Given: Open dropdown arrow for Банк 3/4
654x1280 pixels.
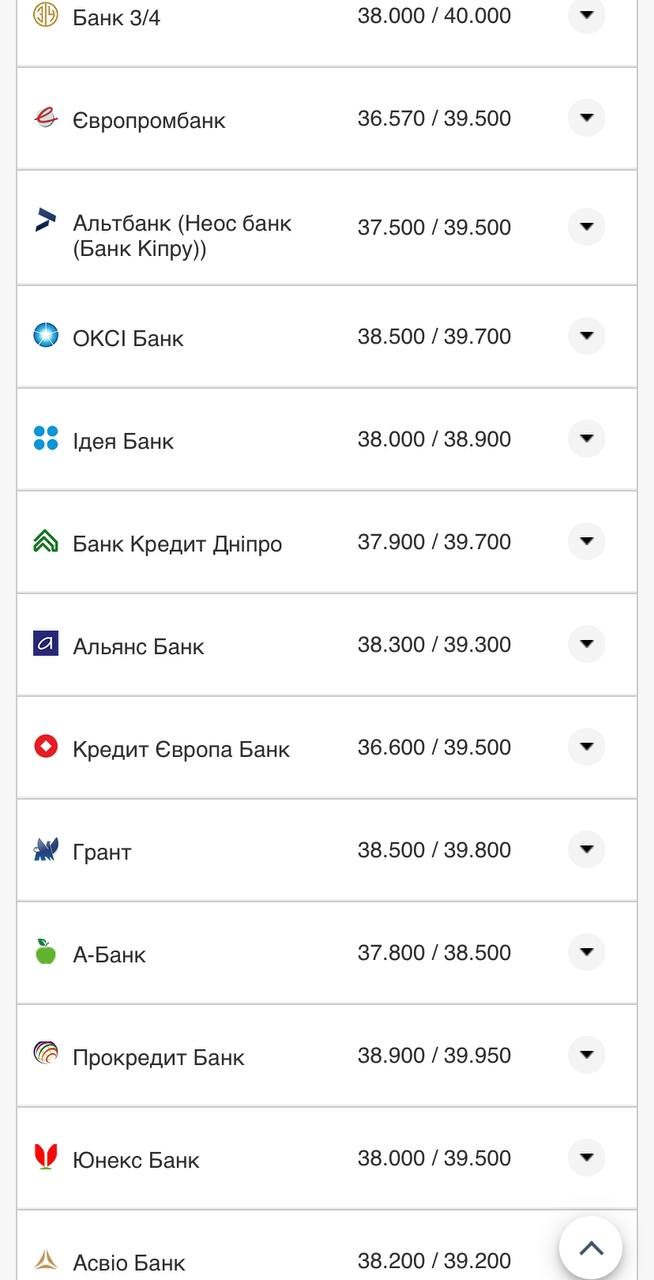Looking at the screenshot, I should [x=587, y=15].
